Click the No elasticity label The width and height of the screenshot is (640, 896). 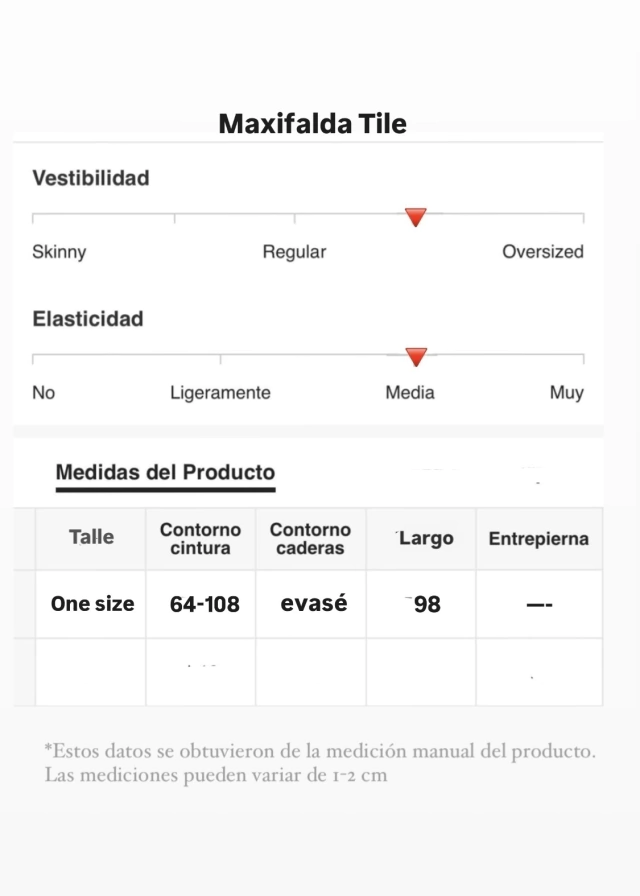pyautogui.click(x=43, y=393)
